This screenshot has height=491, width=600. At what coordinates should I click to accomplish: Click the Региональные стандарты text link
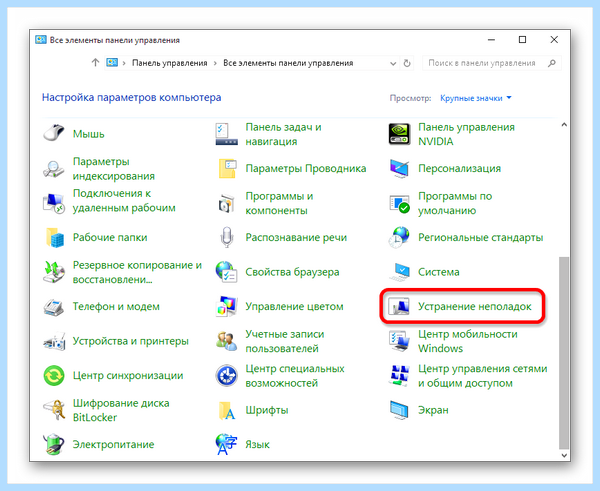pos(480,237)
